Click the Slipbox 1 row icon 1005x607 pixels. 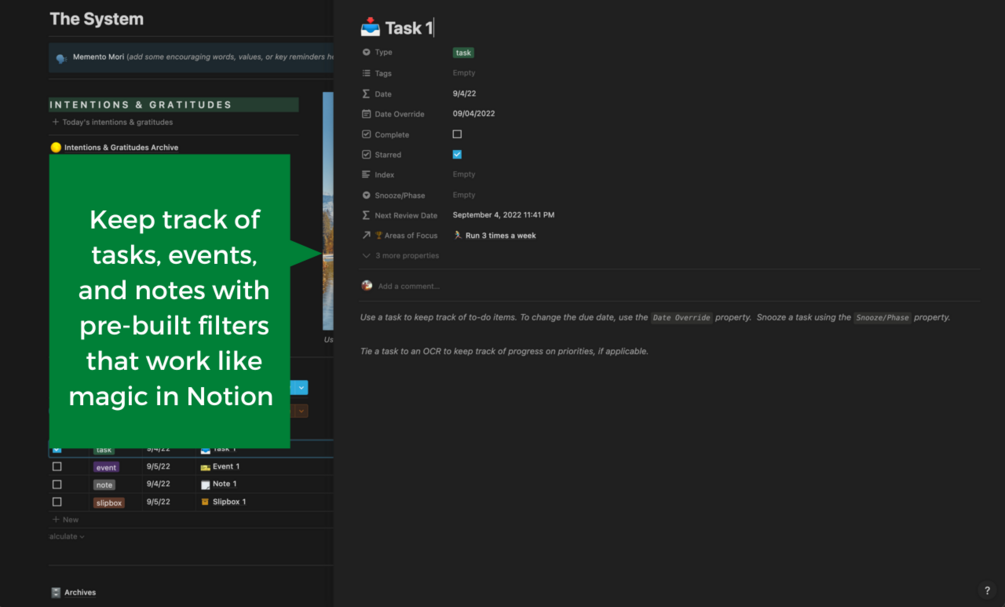(205, 502)
